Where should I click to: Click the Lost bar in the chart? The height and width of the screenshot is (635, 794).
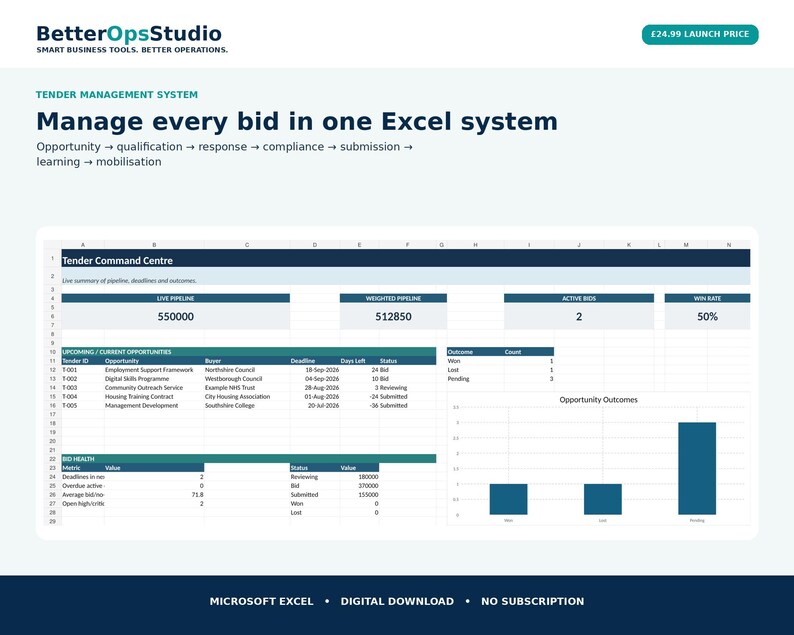603,499
